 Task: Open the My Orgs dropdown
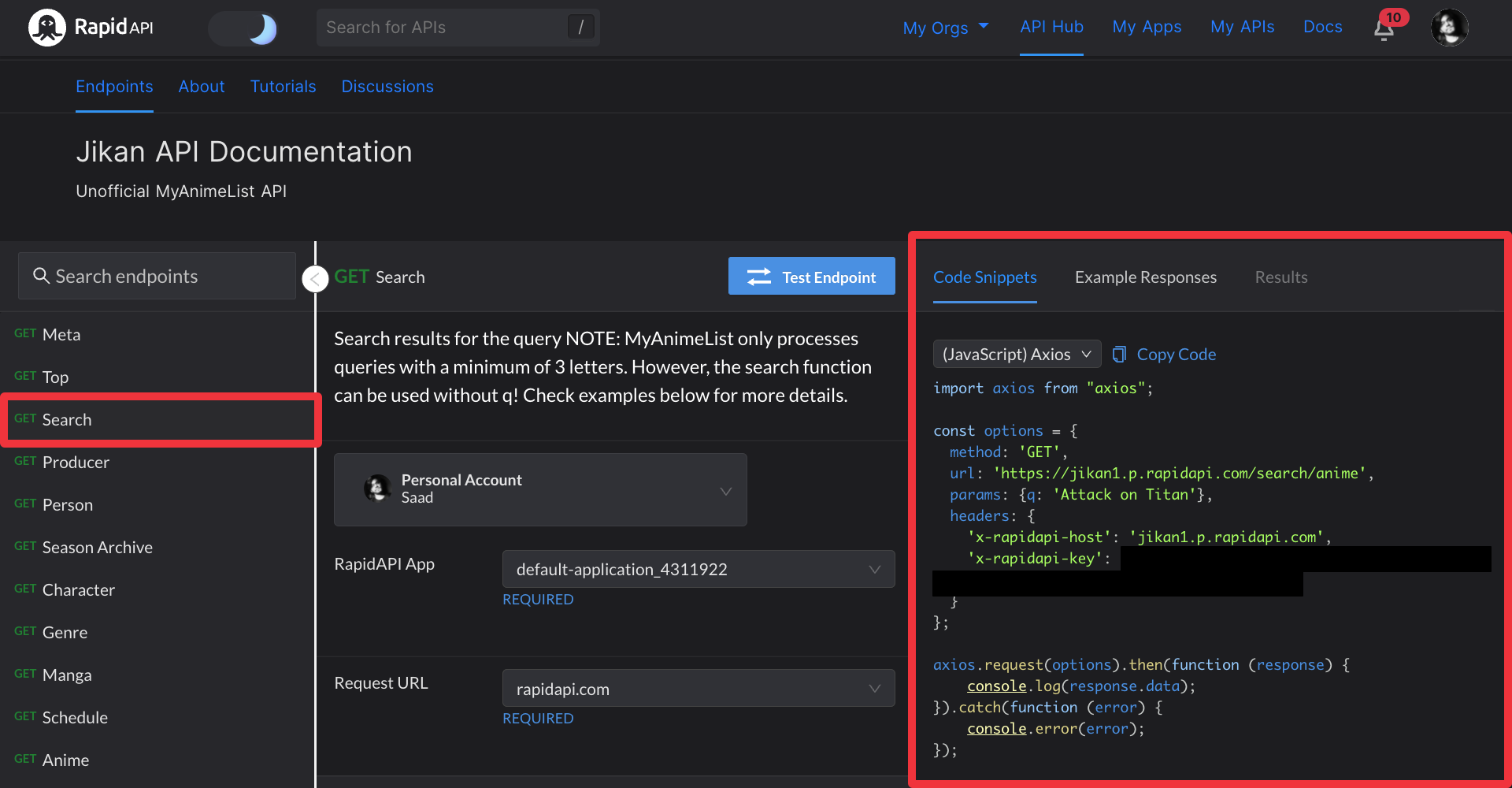tap(946, 28)
